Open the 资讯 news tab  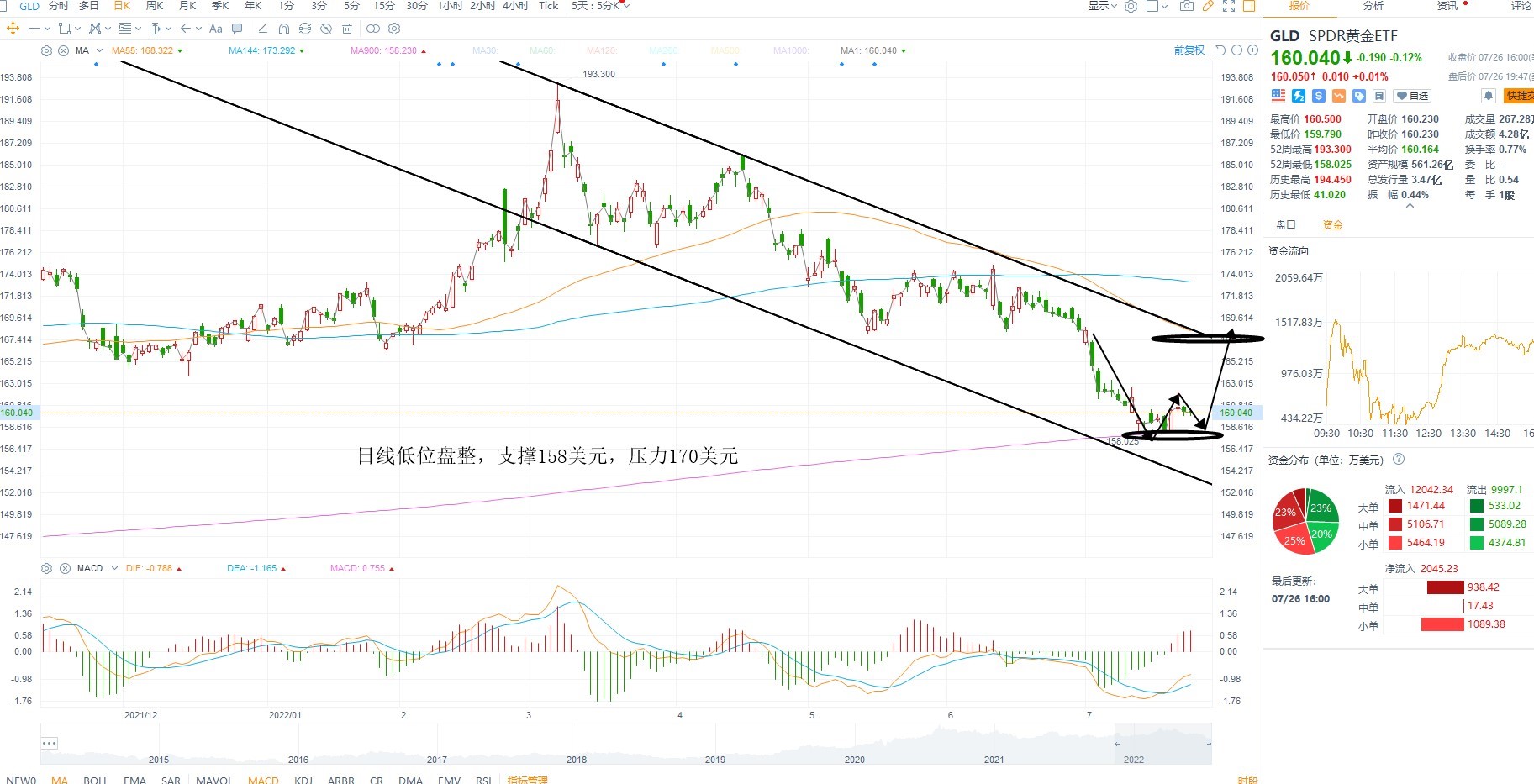click(x=1447, y=6)
